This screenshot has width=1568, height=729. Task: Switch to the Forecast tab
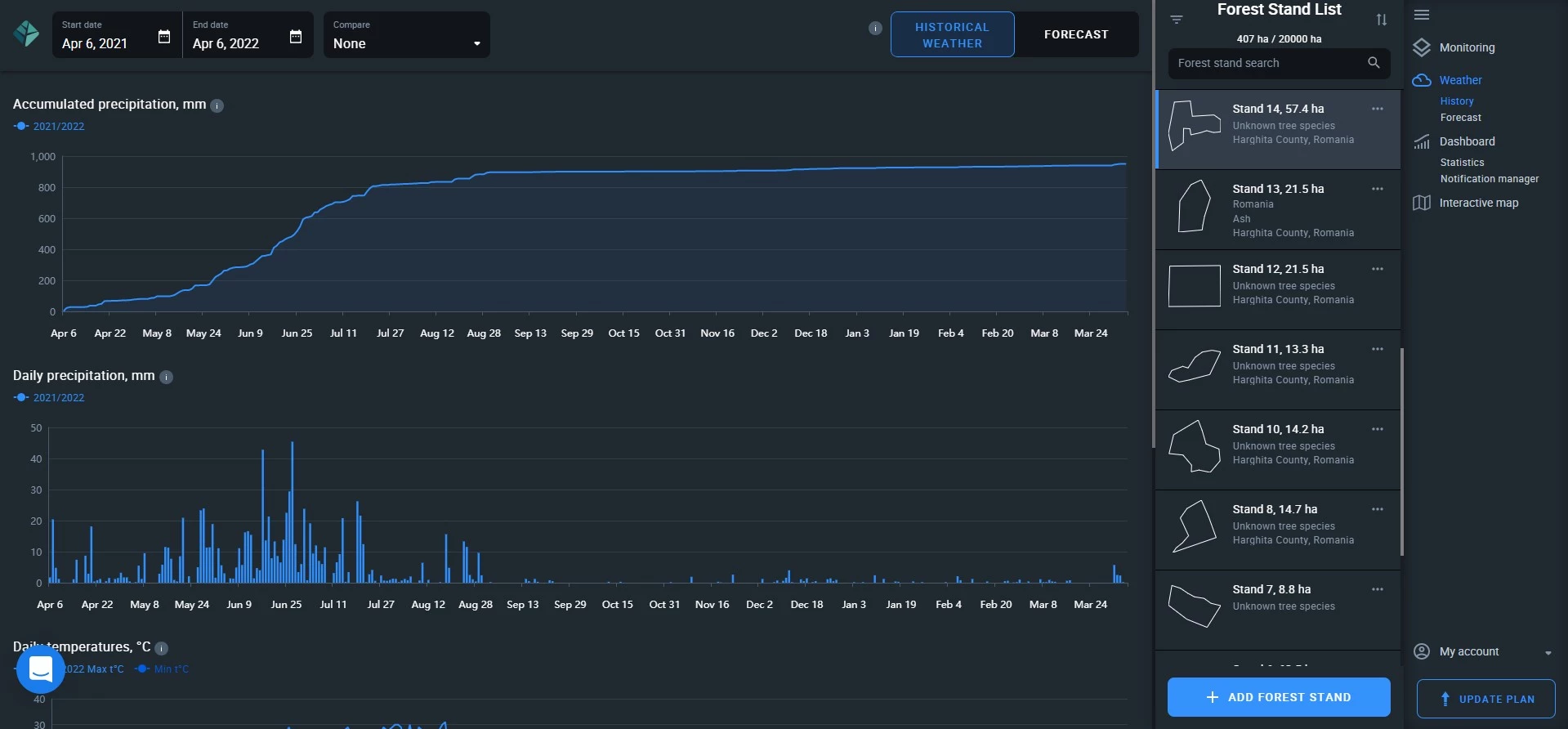coord(1076,34)
